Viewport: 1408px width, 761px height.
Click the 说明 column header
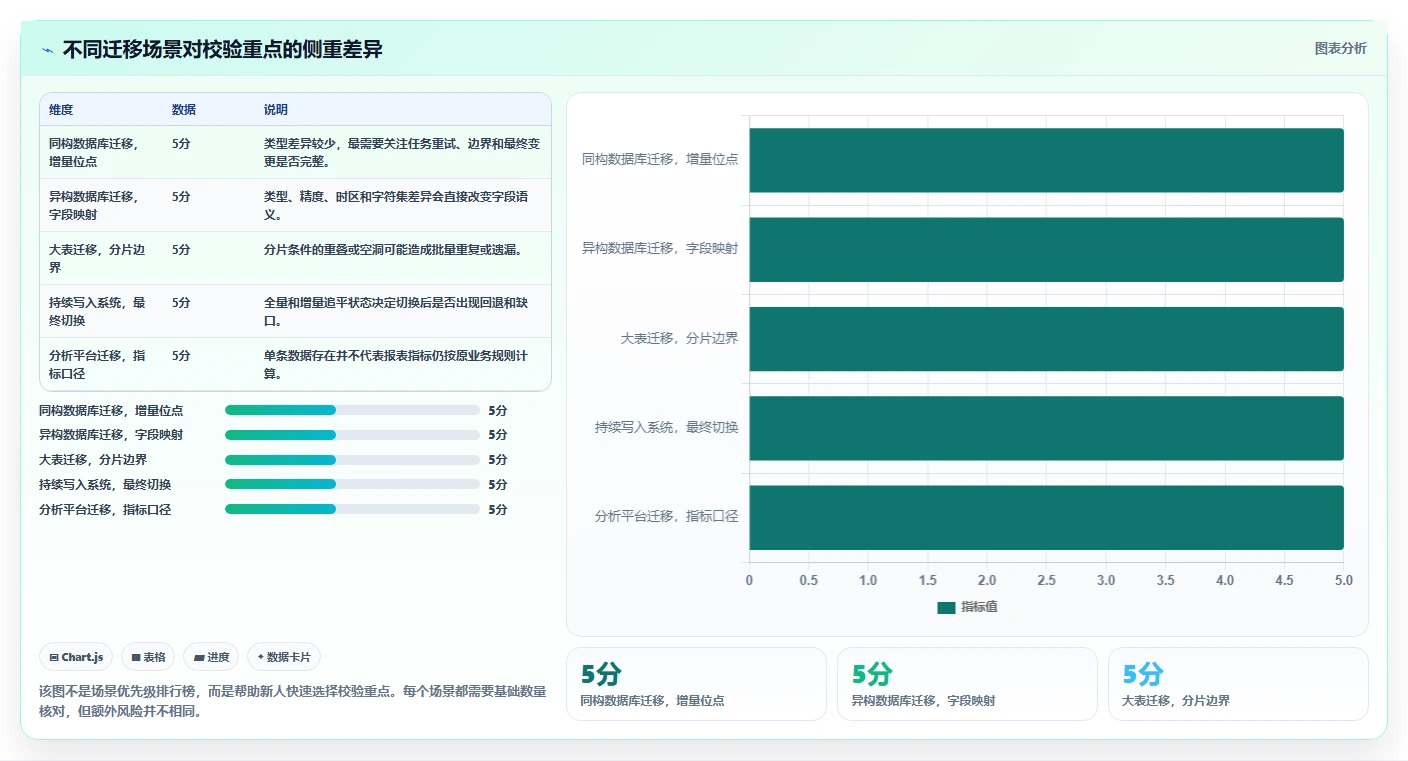tap(276, 109)
